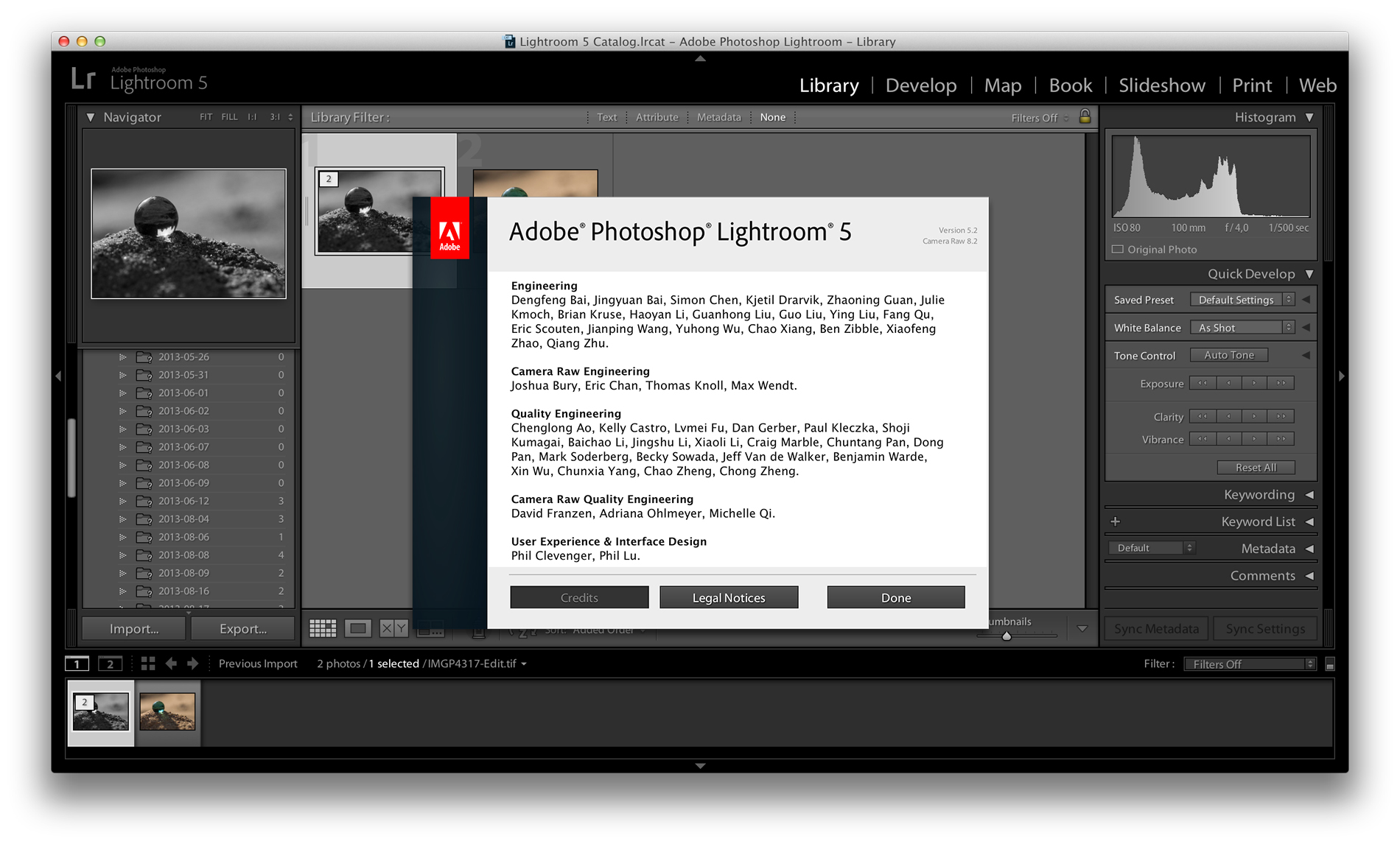The height and width of the screenshot is (844, 1400).
Task: Switch to Grid view in toolbar
Action: click(322, 628)
